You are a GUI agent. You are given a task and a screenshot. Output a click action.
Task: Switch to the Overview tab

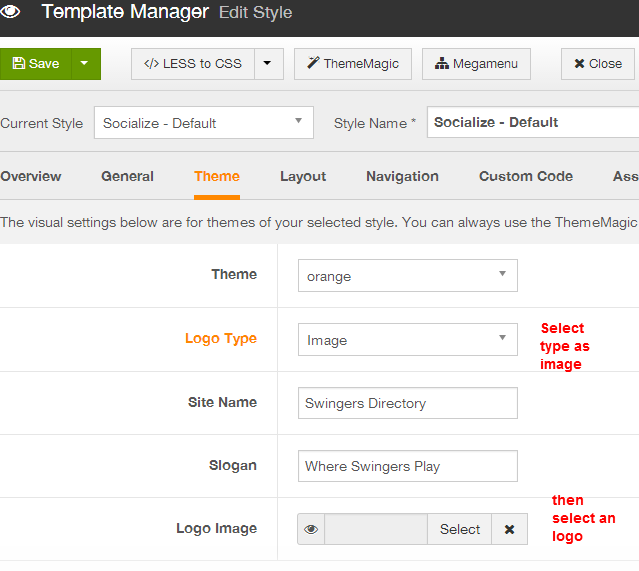pos(31,177)
